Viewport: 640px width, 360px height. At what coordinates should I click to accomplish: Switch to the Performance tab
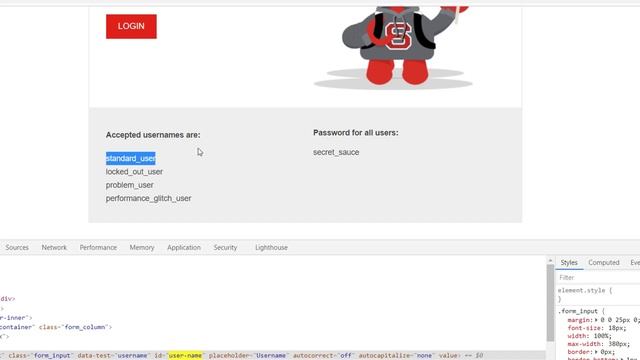[98, 247]
